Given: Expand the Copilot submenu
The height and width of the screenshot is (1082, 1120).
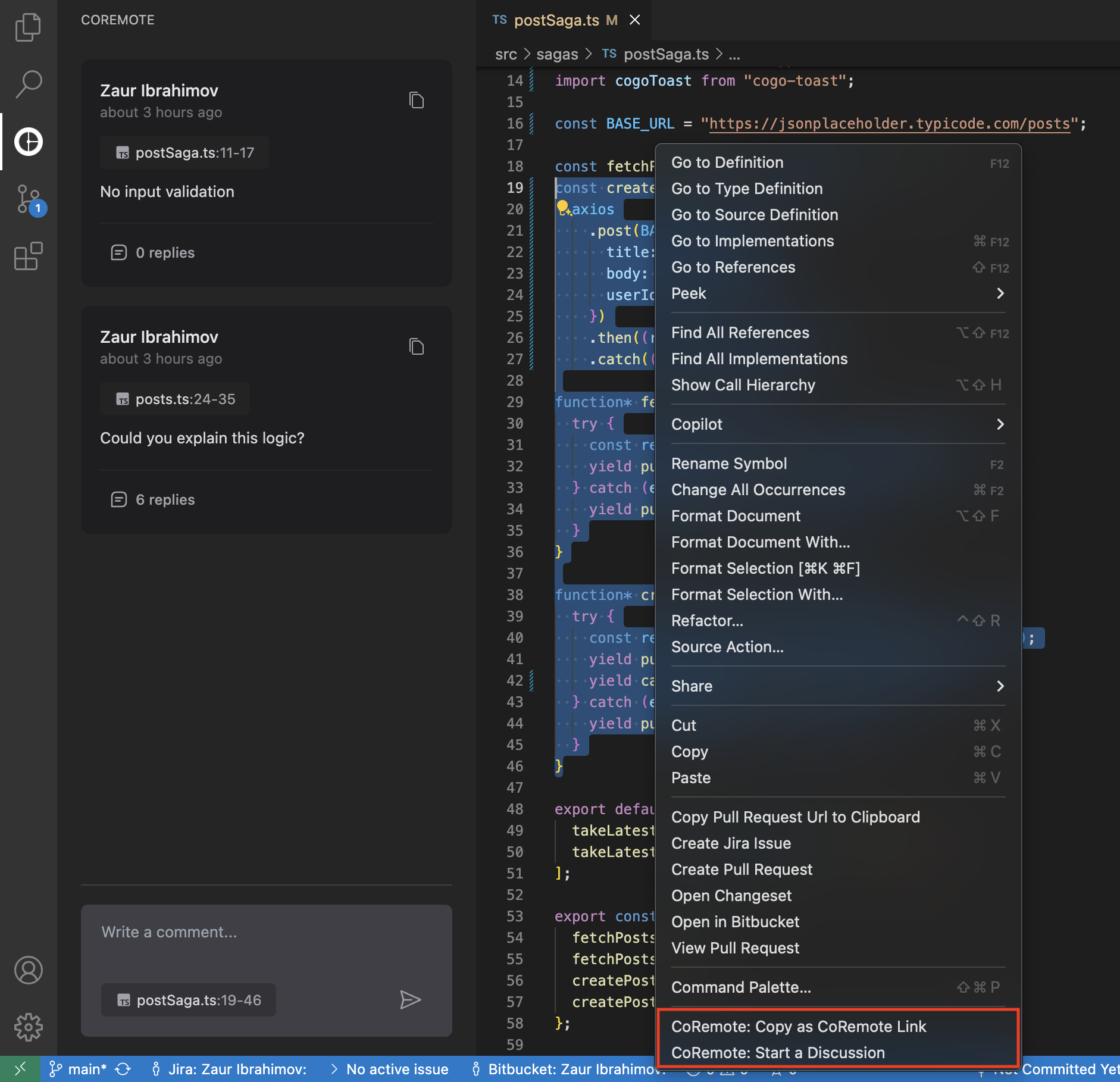Looking at the screenshot, I should 838,424.
